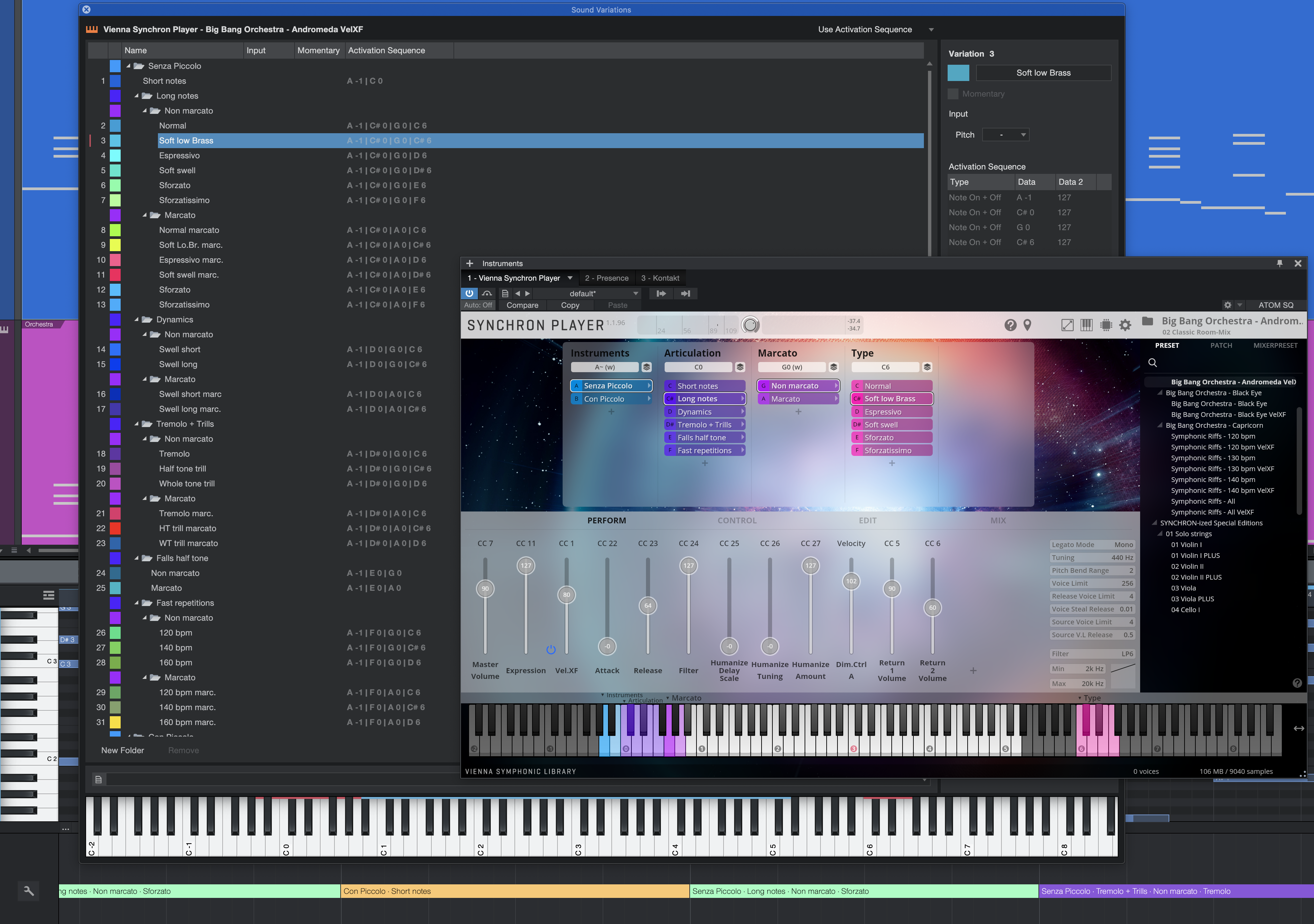Click the wrench tool icon at bottom left

28,891
